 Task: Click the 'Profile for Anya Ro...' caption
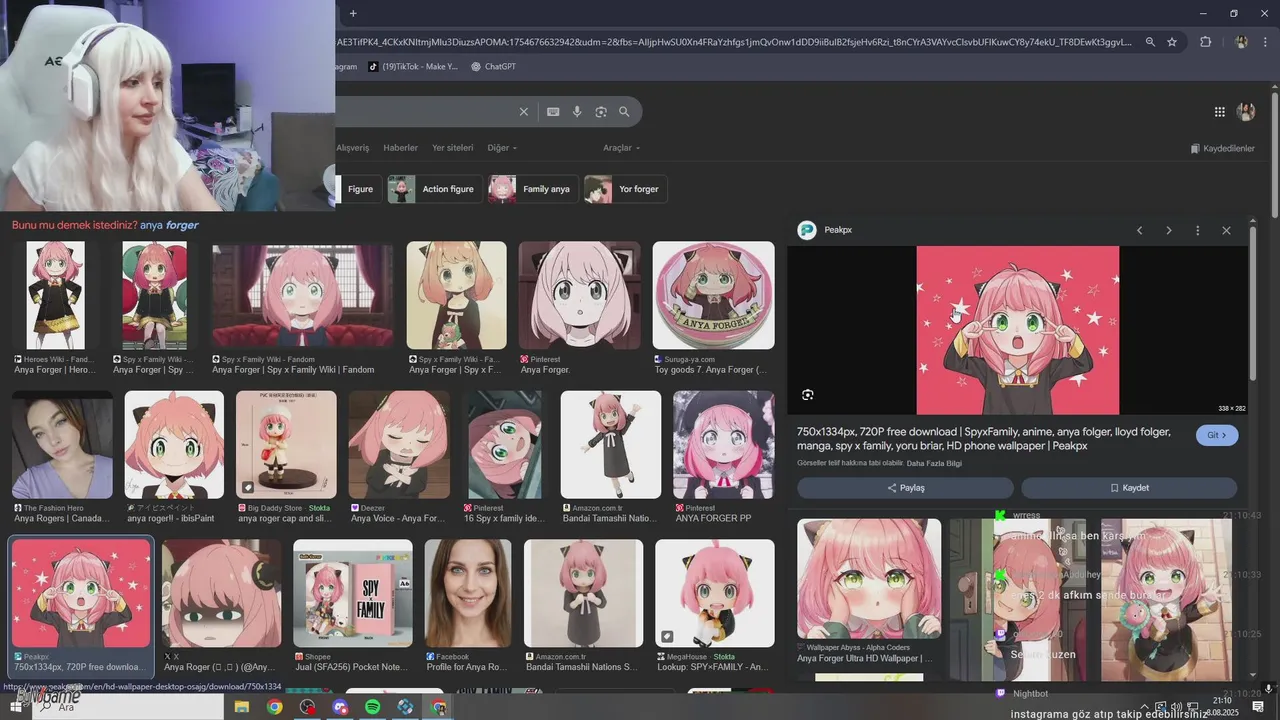tap(467, 667)
